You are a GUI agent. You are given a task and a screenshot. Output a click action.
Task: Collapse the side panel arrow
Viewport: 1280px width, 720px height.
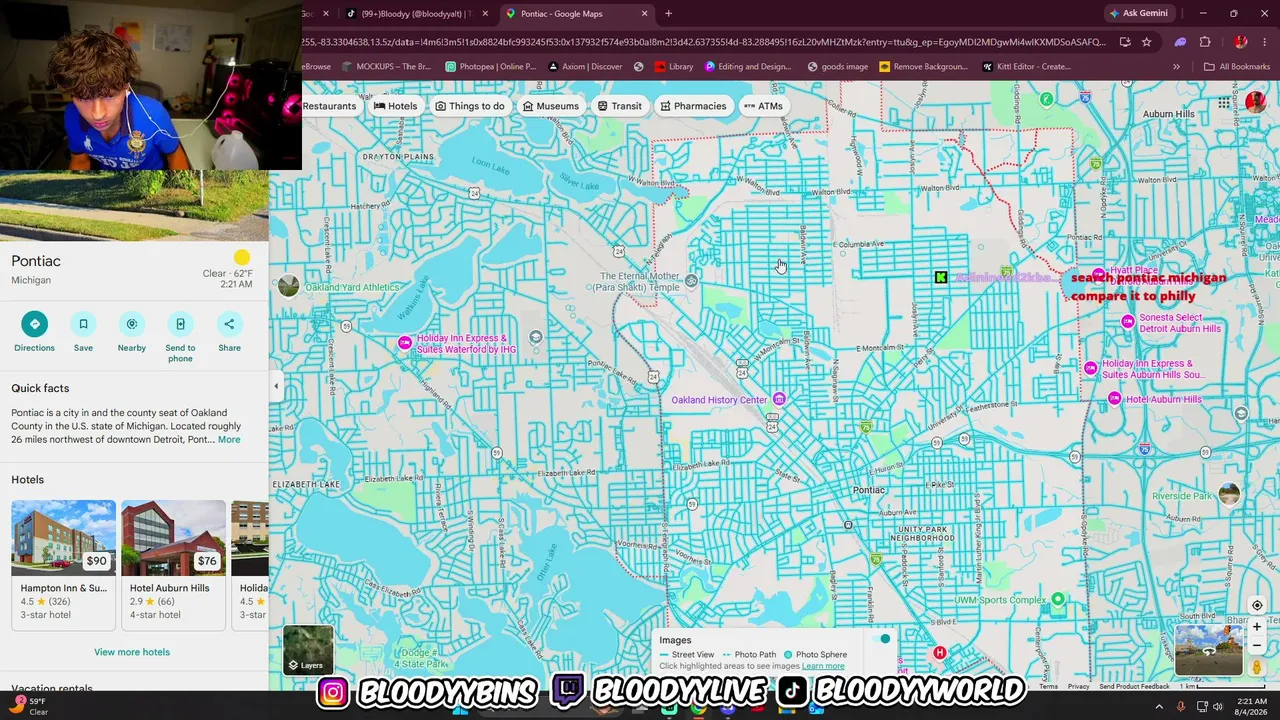click(x=276, y=386)
